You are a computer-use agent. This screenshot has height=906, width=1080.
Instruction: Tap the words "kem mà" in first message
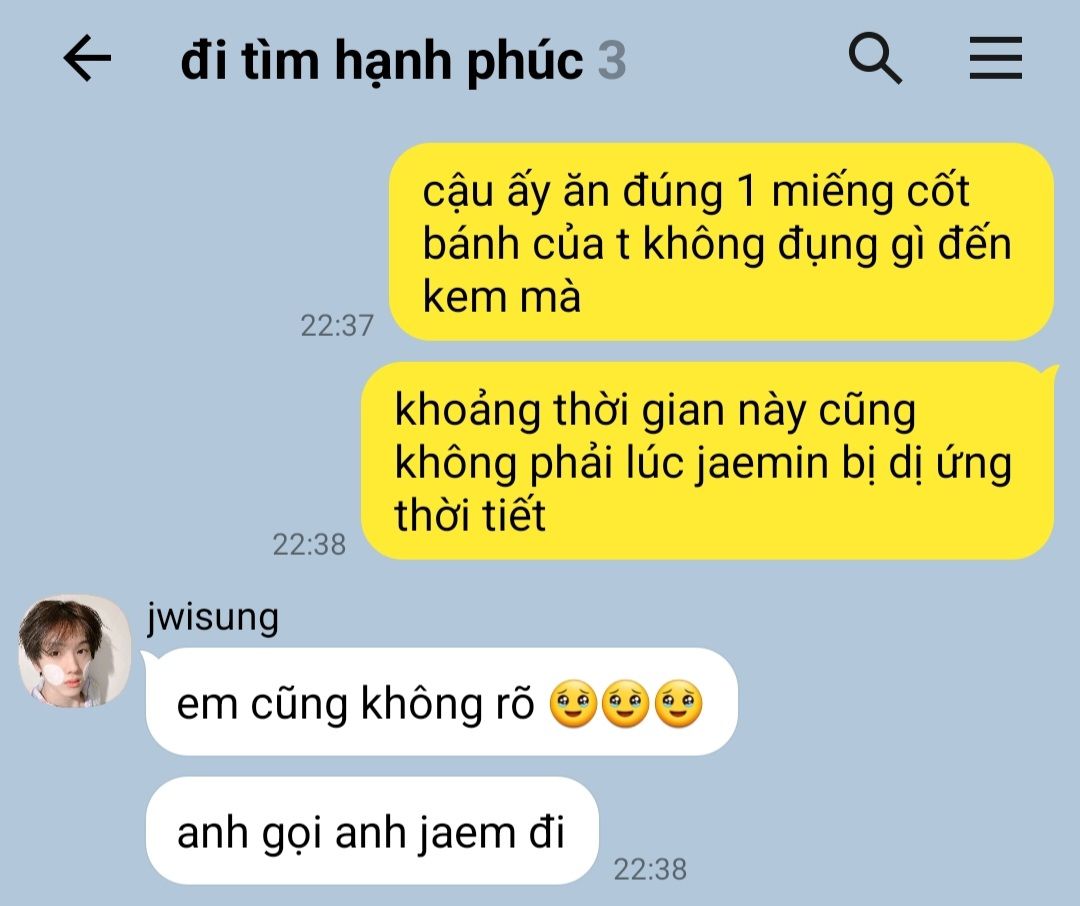[501, 297]
